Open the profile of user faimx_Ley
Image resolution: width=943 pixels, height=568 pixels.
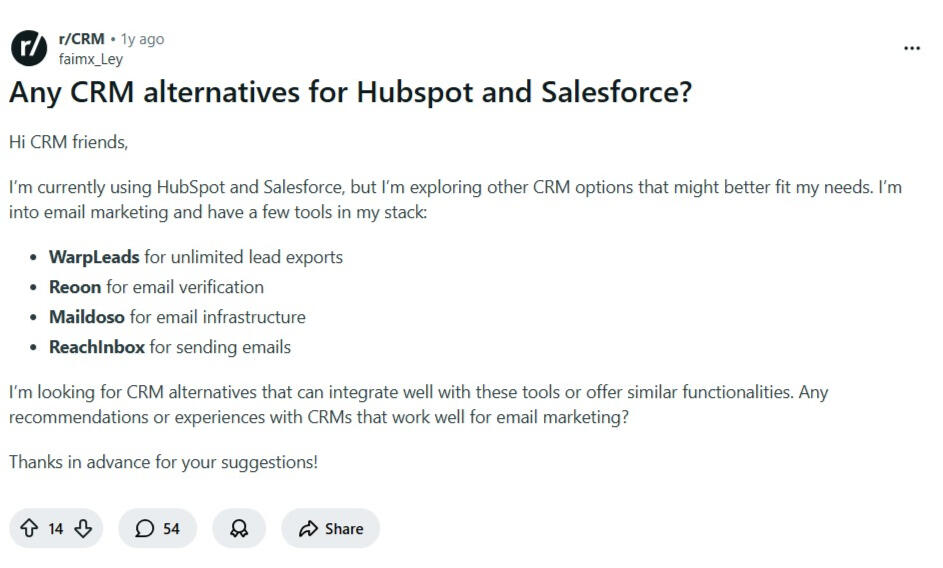pyautogui.click(x=91, y=58)
